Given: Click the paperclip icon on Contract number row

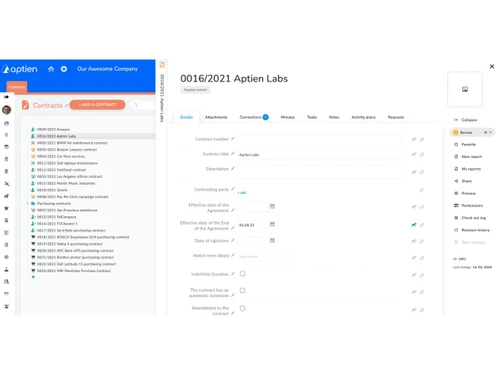Looking at the screenshot, I should (422, 140).
